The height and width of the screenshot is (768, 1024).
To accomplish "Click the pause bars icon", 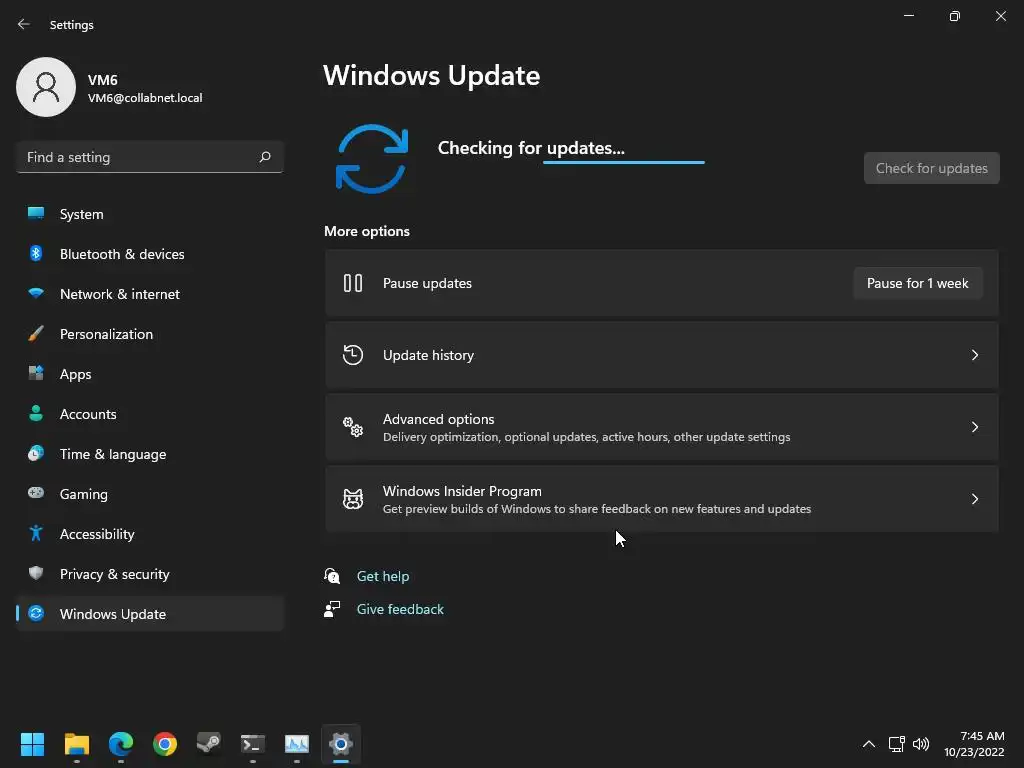I will point(353,283).
